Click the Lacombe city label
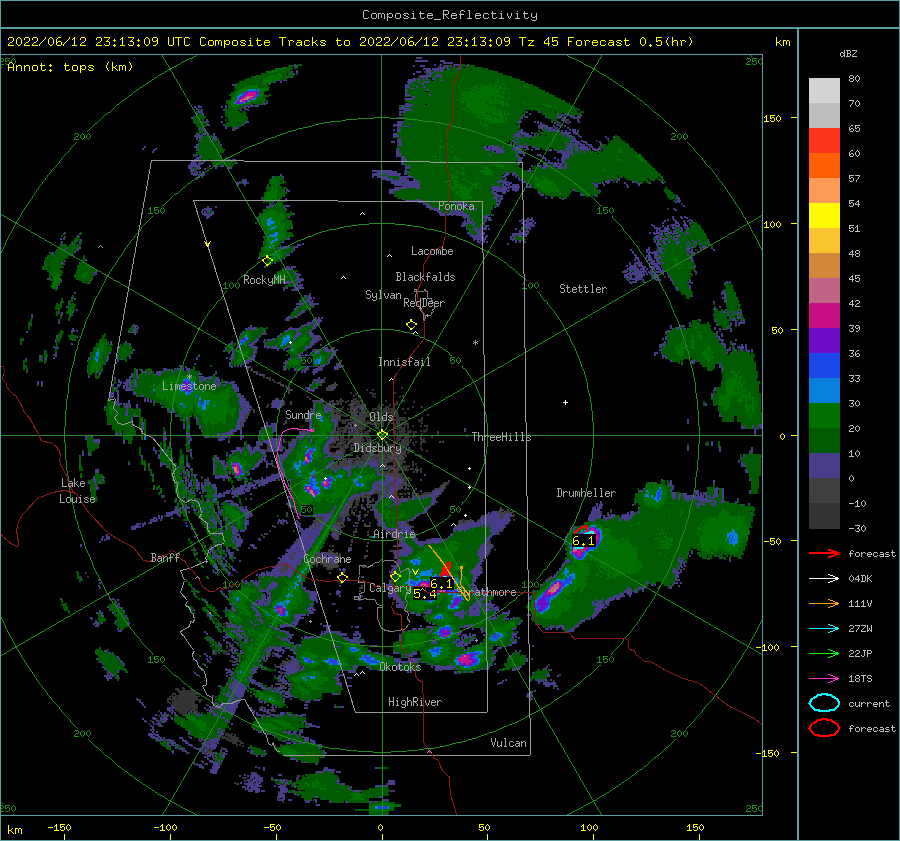 432,251
